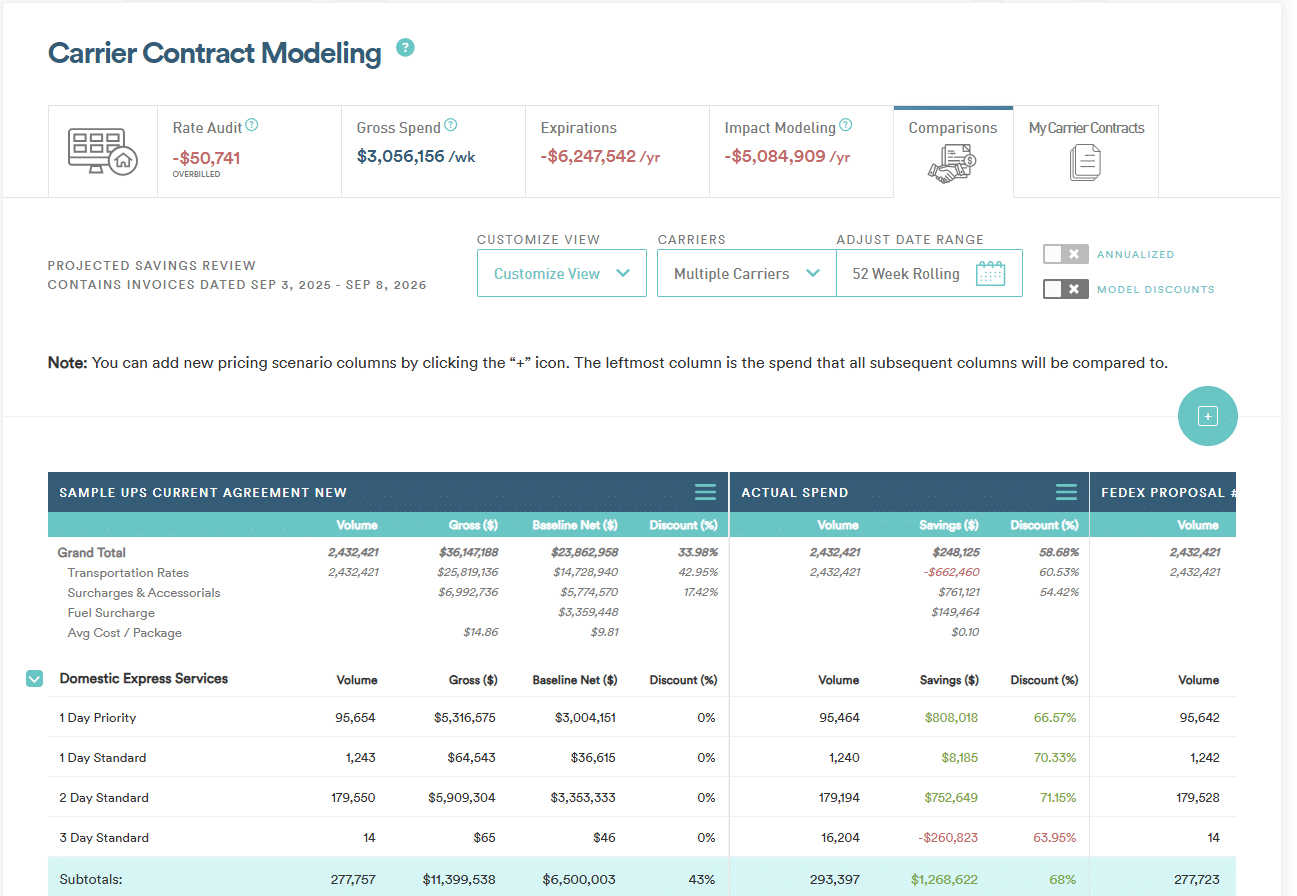
Task: Open the 52 Week Rolling date range
Action: coord(929,273)
